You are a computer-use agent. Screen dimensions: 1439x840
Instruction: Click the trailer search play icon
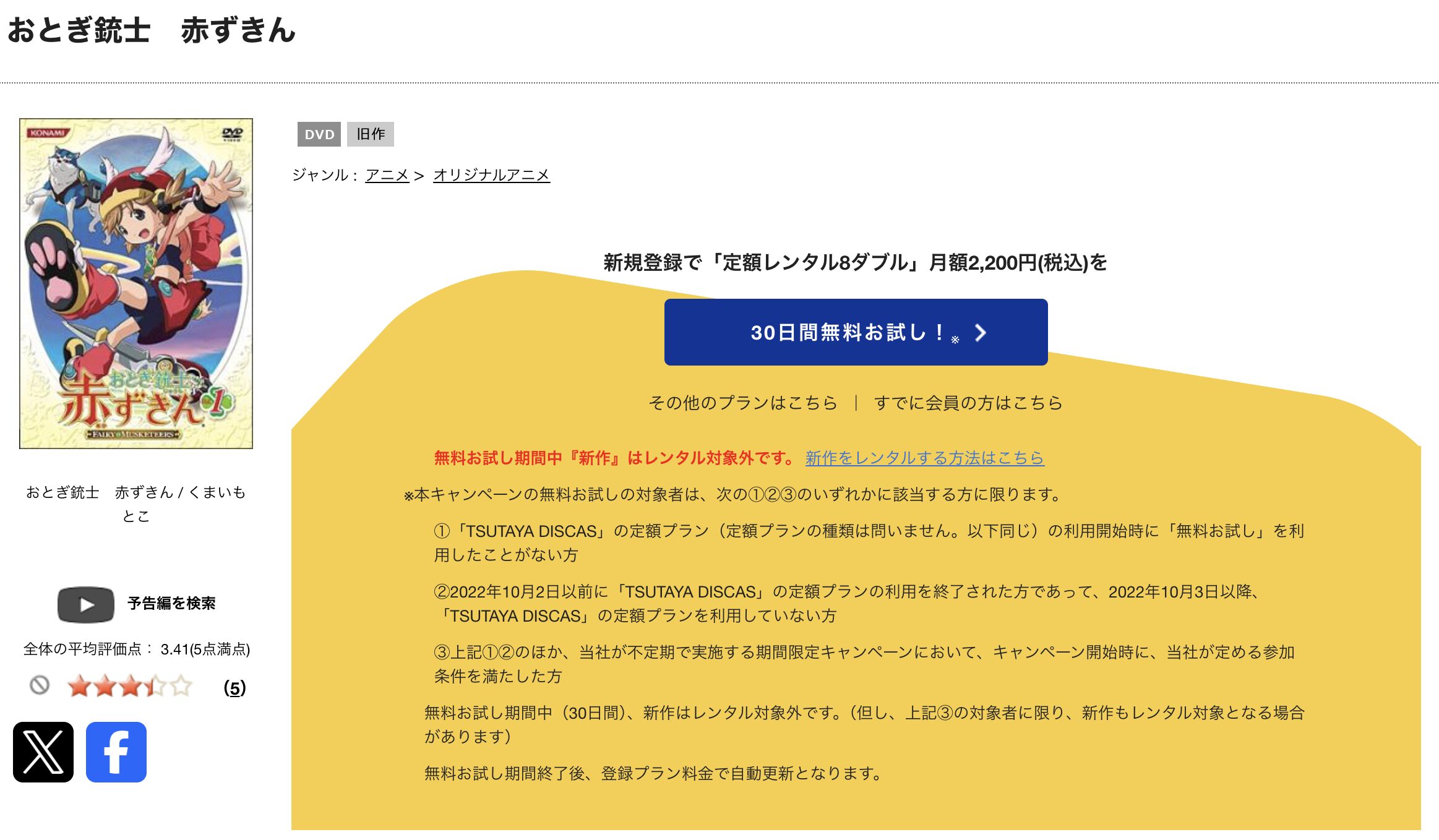click(86, 604)
